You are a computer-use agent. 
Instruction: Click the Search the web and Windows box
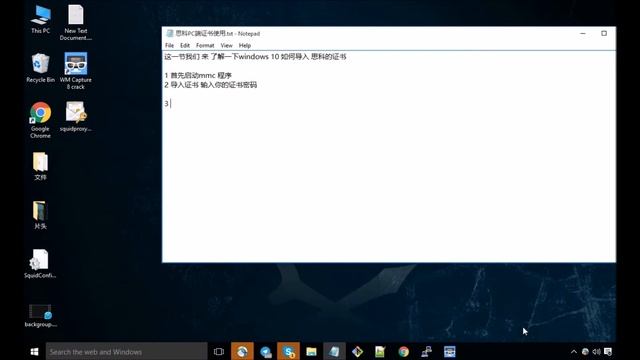click(127, 351)
